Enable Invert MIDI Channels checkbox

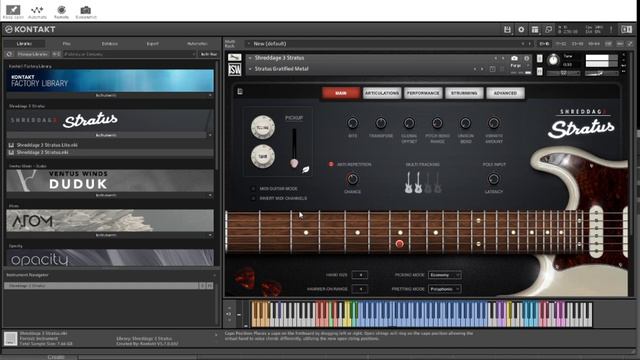(x=253, y=198)
